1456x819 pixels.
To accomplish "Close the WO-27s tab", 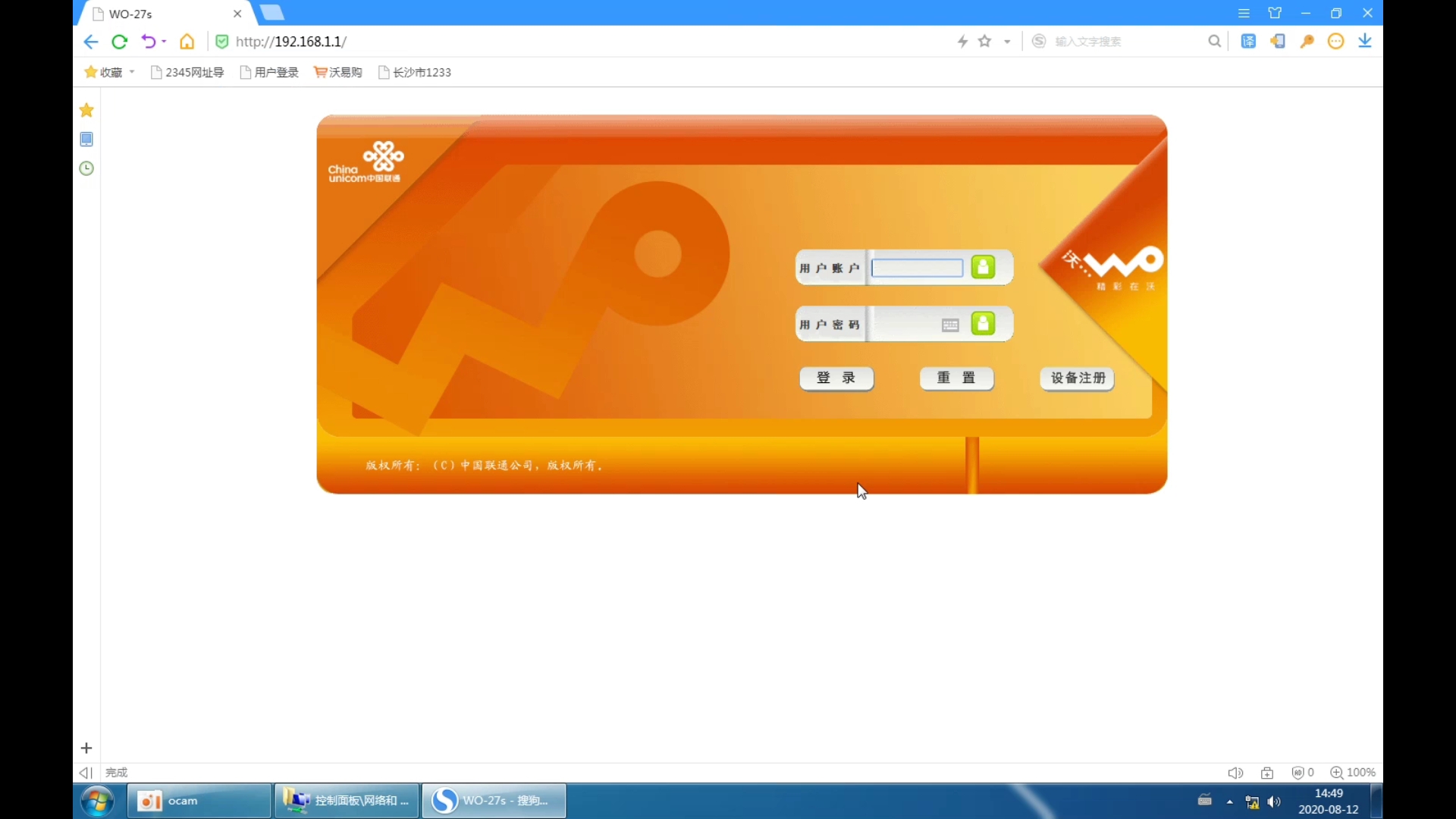I will (237, 14).
